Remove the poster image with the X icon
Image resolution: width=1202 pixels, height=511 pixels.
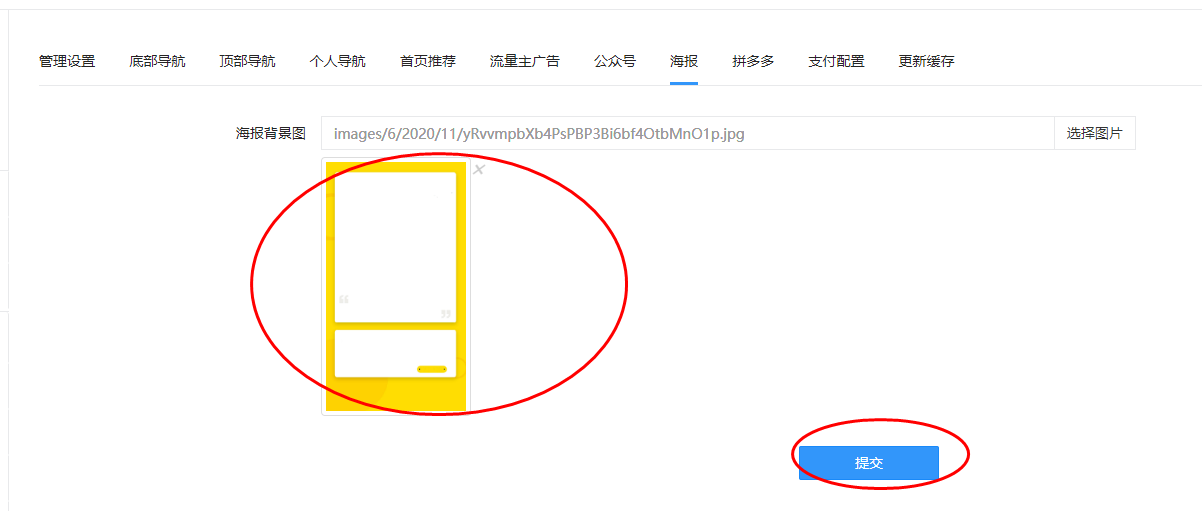pos(479,170)
